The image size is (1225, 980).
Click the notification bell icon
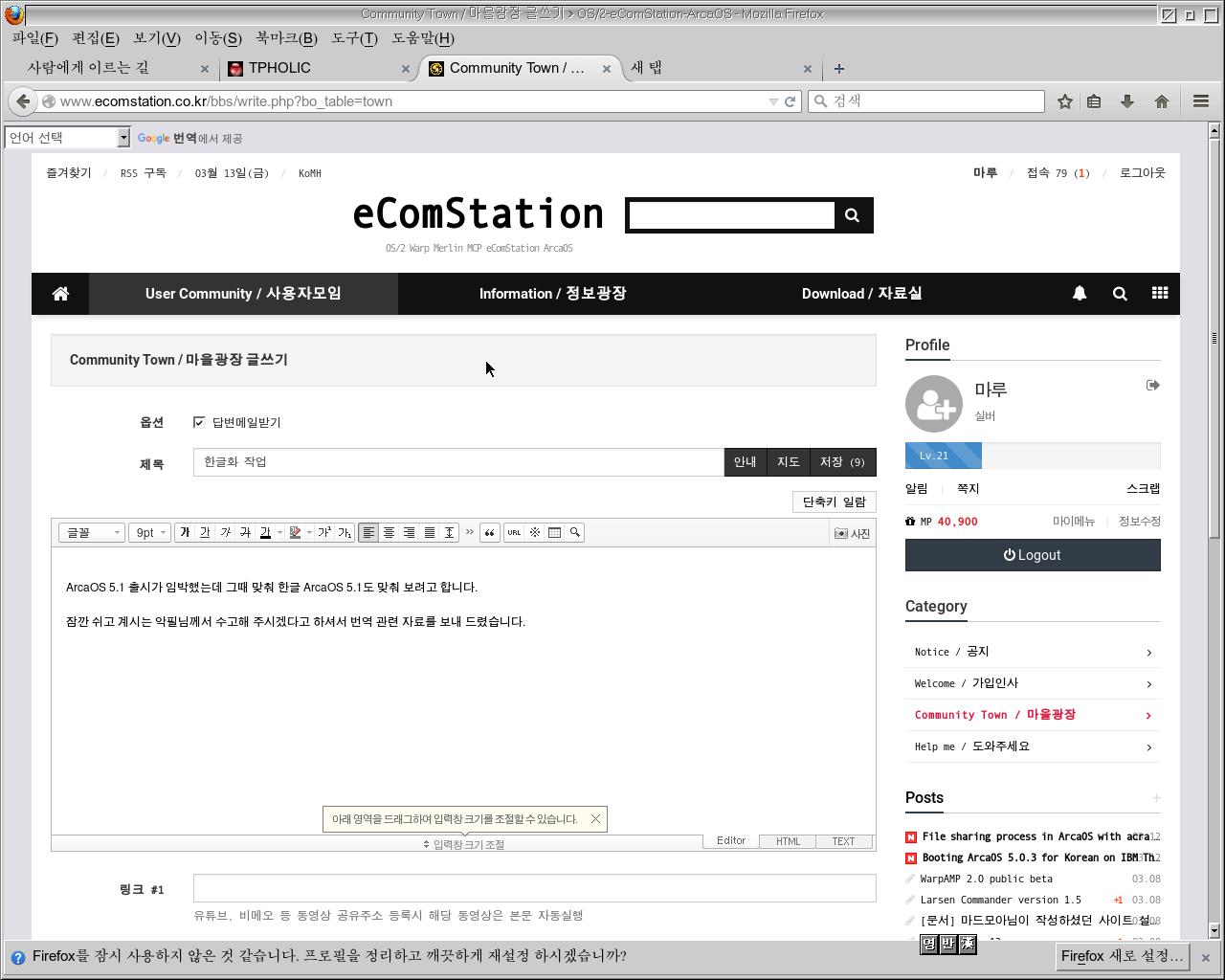tap(1080, 294)
